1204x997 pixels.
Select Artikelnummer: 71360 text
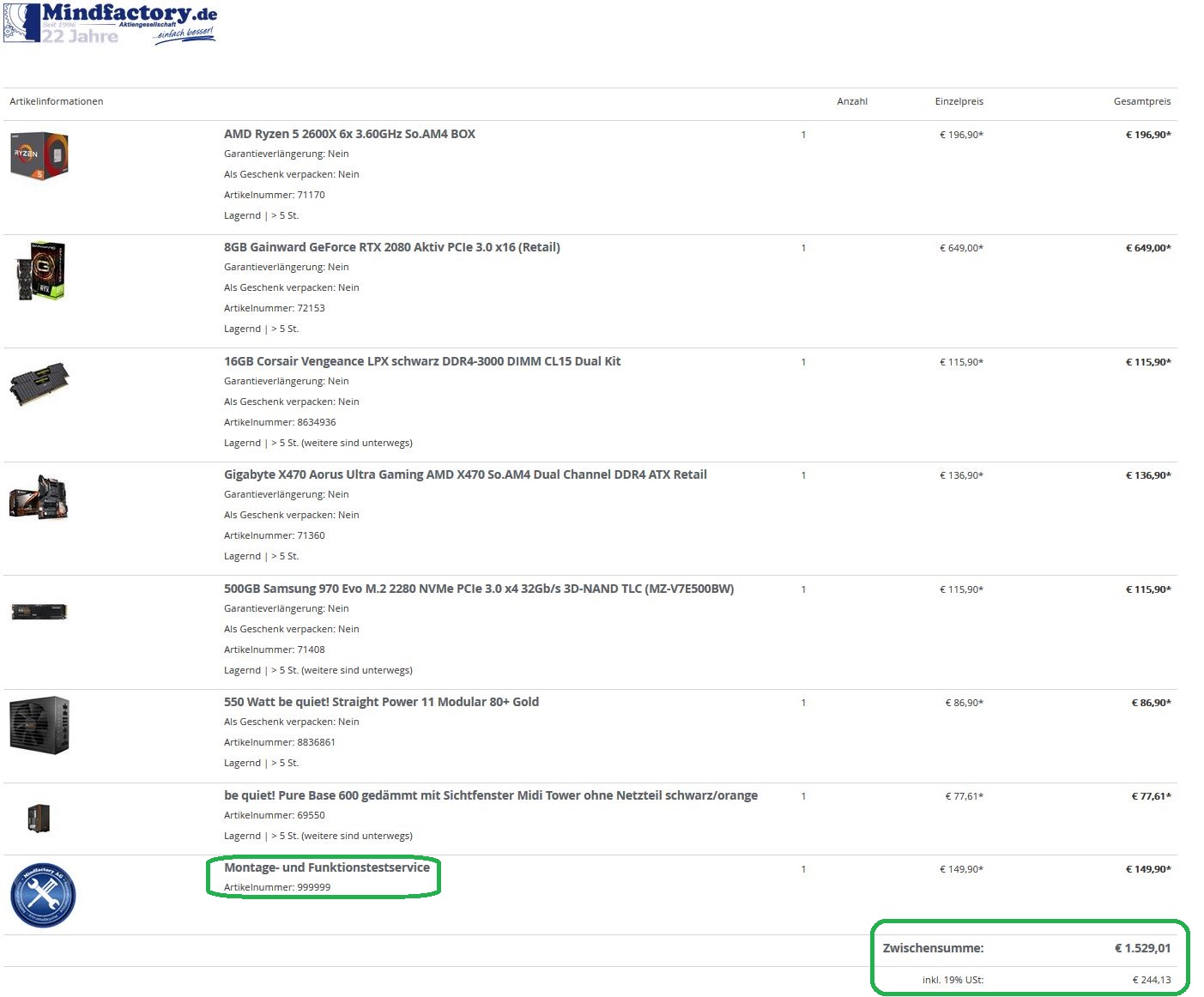[275, 535]
